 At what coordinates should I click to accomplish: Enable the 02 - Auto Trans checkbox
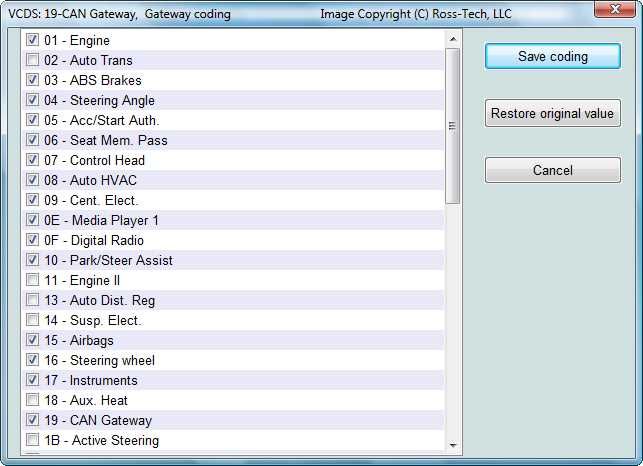coord(32,60)
